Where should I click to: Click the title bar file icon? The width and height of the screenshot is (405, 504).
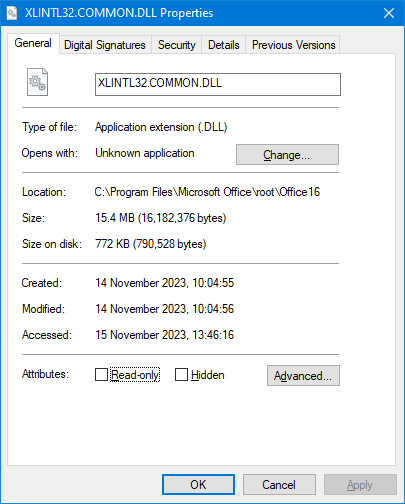point(12,13)
